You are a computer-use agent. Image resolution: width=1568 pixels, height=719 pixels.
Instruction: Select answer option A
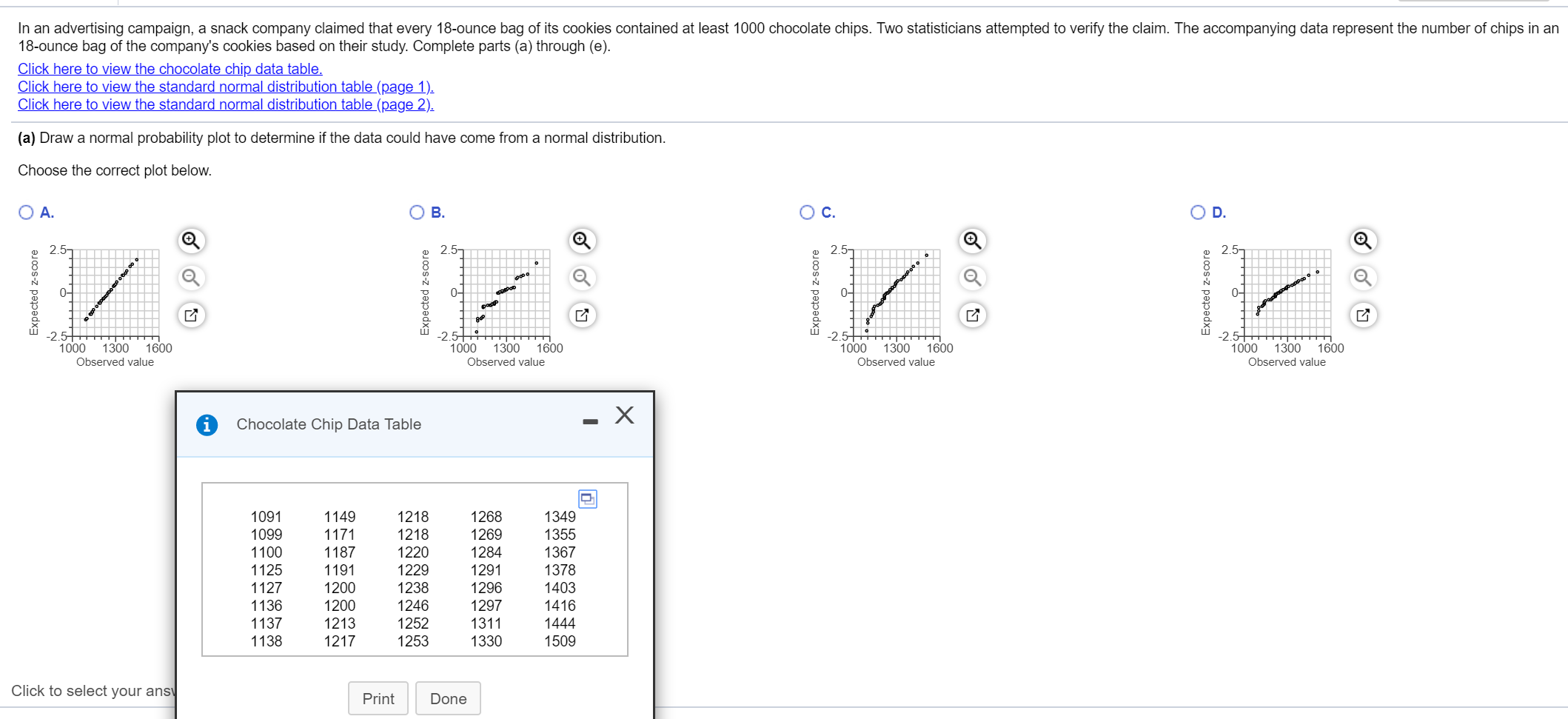tap(27, 213)
